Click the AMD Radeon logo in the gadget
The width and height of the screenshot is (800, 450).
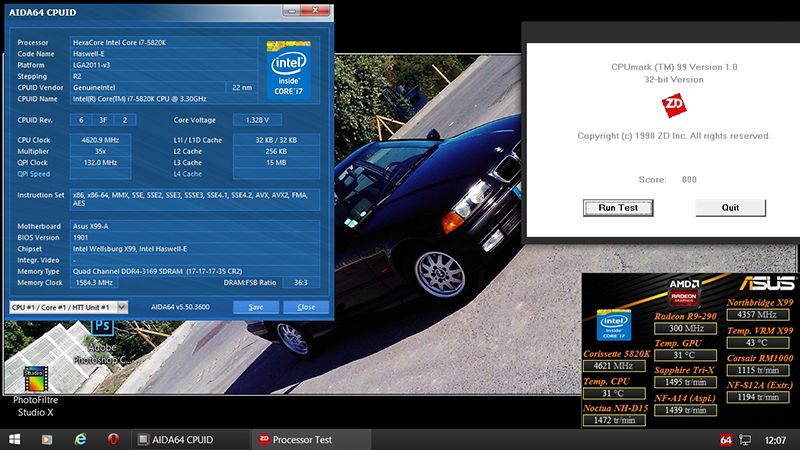click(x=684, y=292)
